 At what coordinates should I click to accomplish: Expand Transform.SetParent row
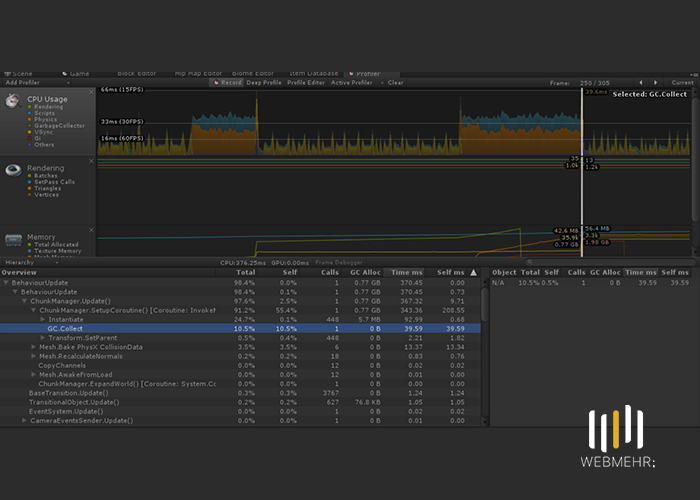[43, 338]
